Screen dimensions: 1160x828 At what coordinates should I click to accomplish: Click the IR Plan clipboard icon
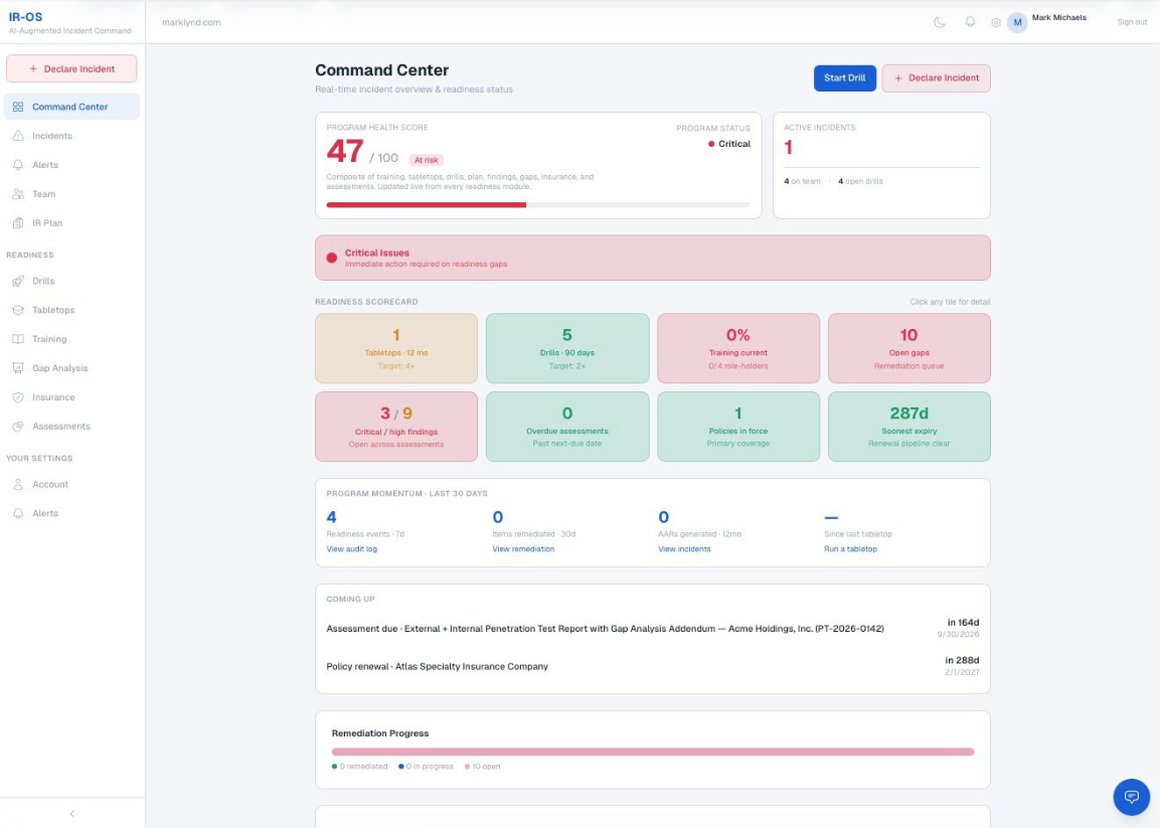coord(18,223)
